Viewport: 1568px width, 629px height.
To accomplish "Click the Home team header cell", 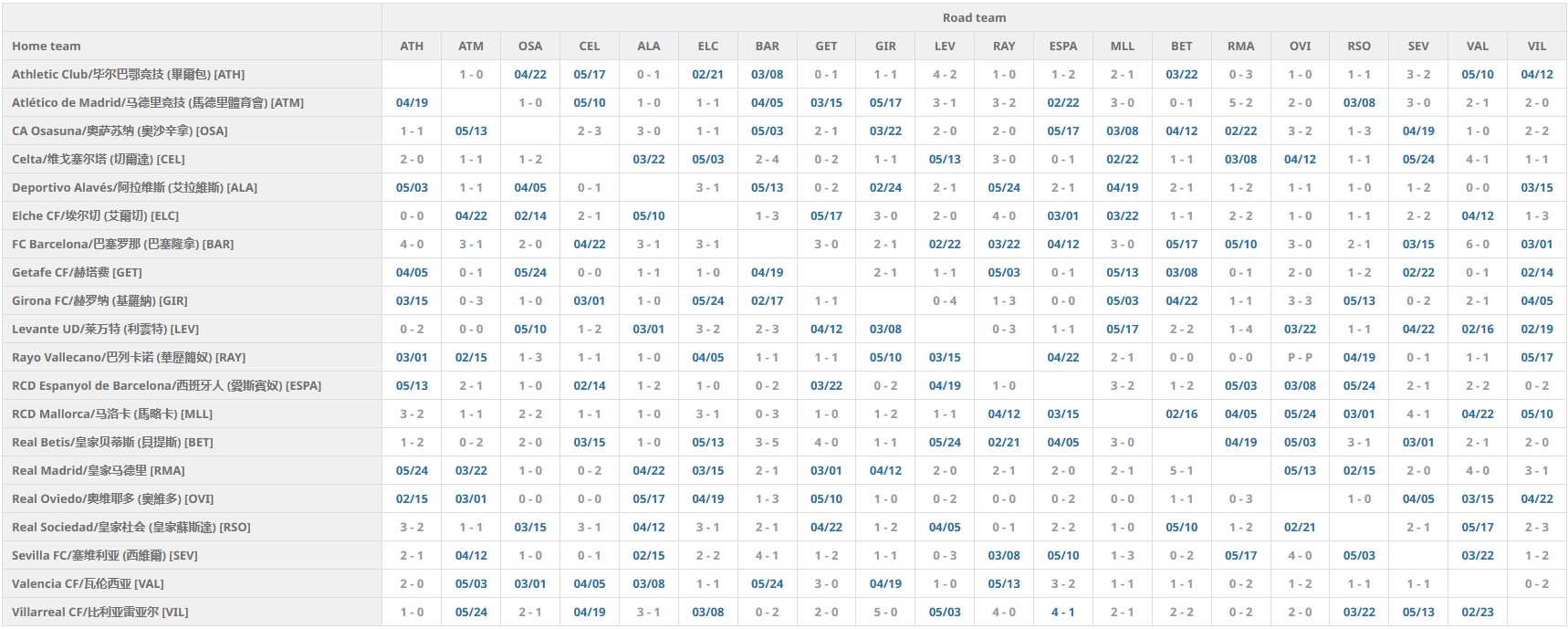I will [x=47, y=47].
